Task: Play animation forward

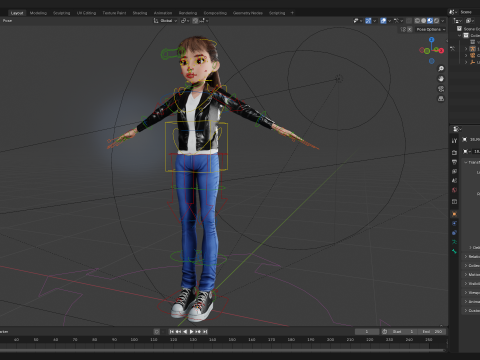Action: [x=192, y=332]
